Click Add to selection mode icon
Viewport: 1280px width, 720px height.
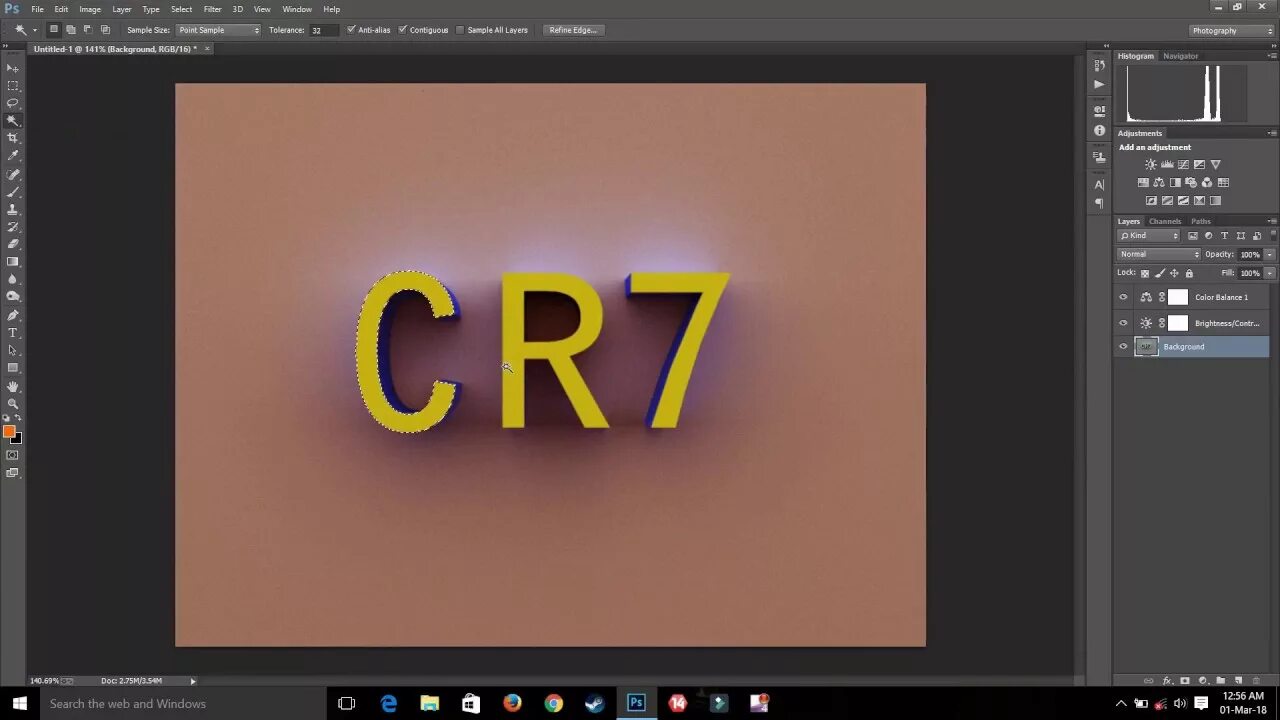(x=71, y=30)
